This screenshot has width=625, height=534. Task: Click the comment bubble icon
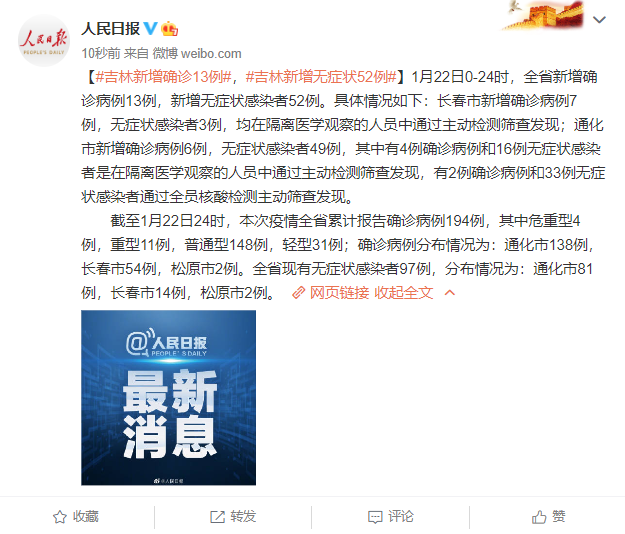[375, 517]
